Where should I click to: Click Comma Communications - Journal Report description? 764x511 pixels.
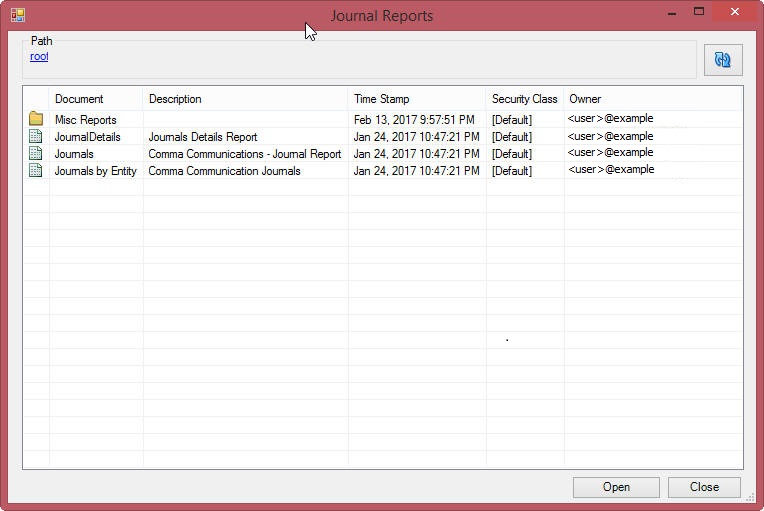[x=245, y=154]
